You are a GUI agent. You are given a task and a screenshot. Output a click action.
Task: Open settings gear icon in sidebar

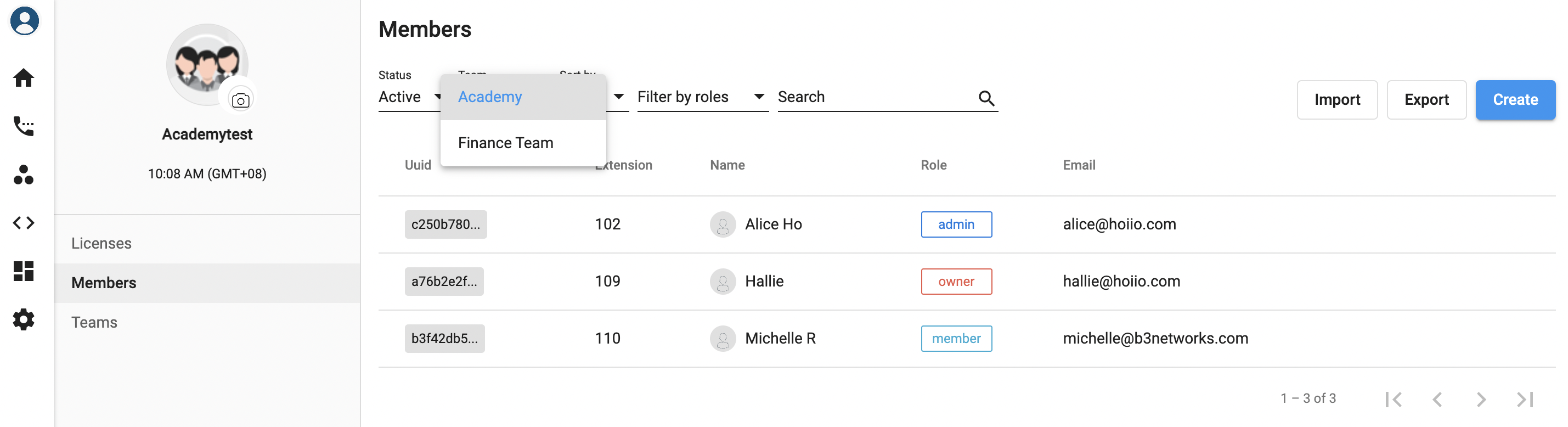[x=24, y=319]
